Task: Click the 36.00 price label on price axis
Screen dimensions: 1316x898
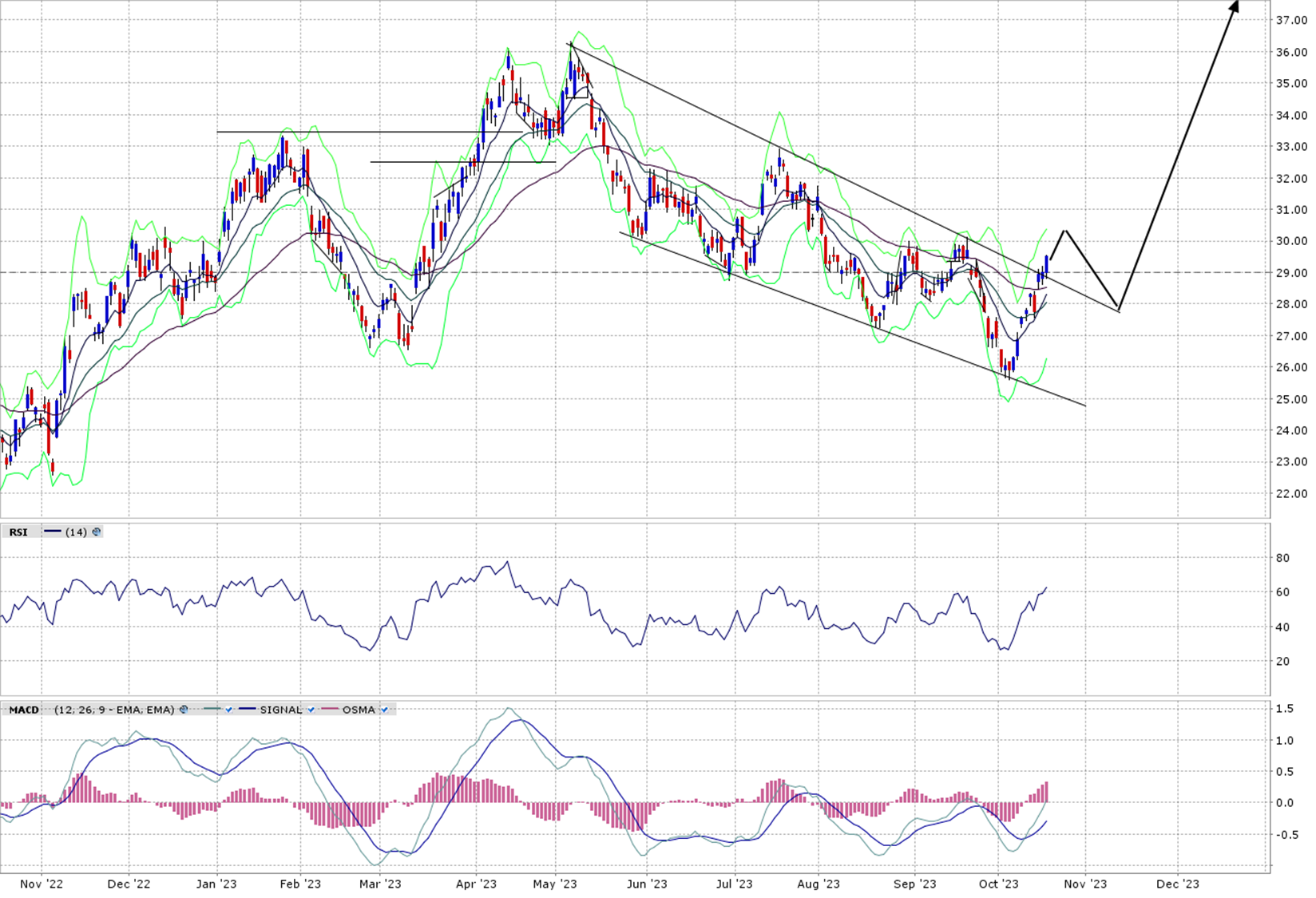Action: (1290, 53)
